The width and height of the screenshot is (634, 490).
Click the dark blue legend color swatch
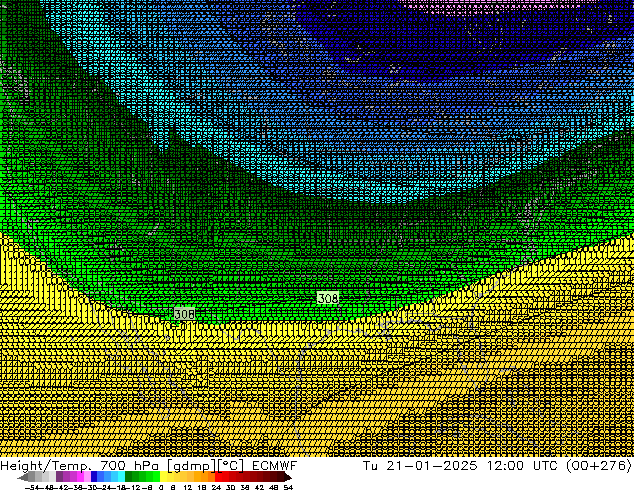tap(94, 477)
